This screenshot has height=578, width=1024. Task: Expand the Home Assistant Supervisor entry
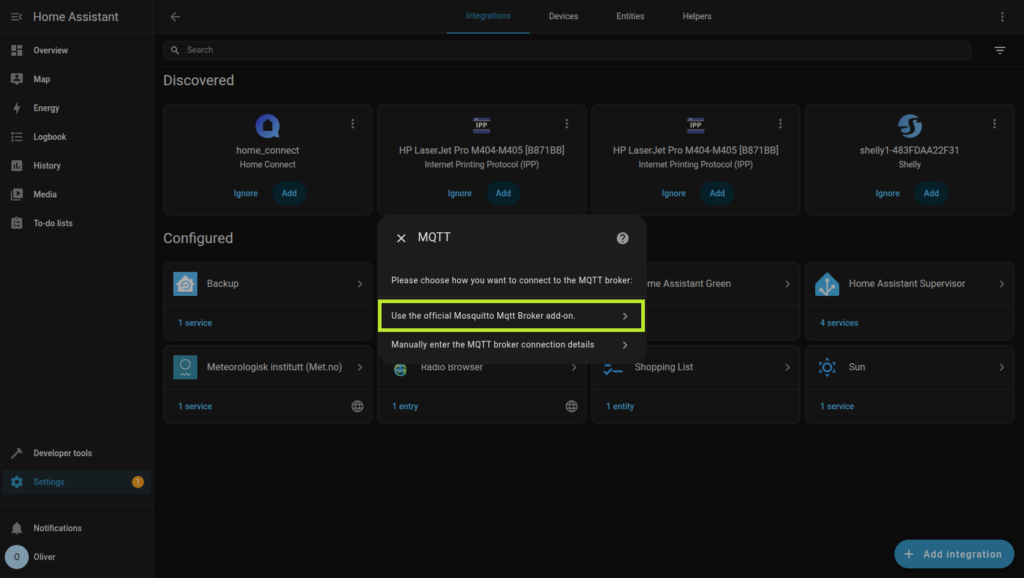[1001, 284]
